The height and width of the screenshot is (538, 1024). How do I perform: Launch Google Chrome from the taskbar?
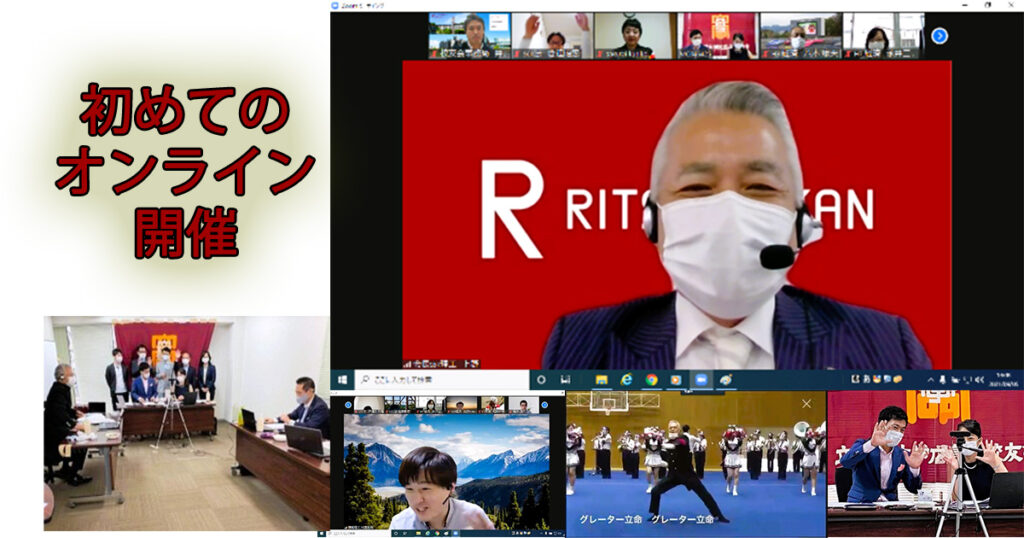pos(651,380)
